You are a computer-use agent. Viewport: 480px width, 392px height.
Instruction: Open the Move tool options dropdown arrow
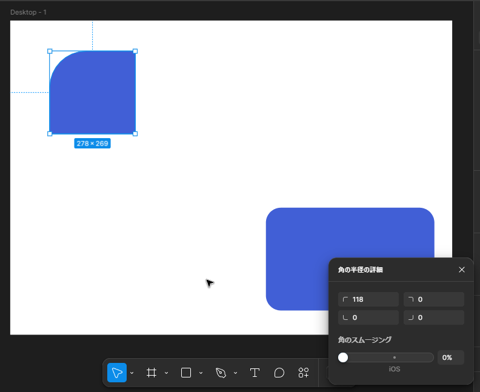tap(132, 373)
